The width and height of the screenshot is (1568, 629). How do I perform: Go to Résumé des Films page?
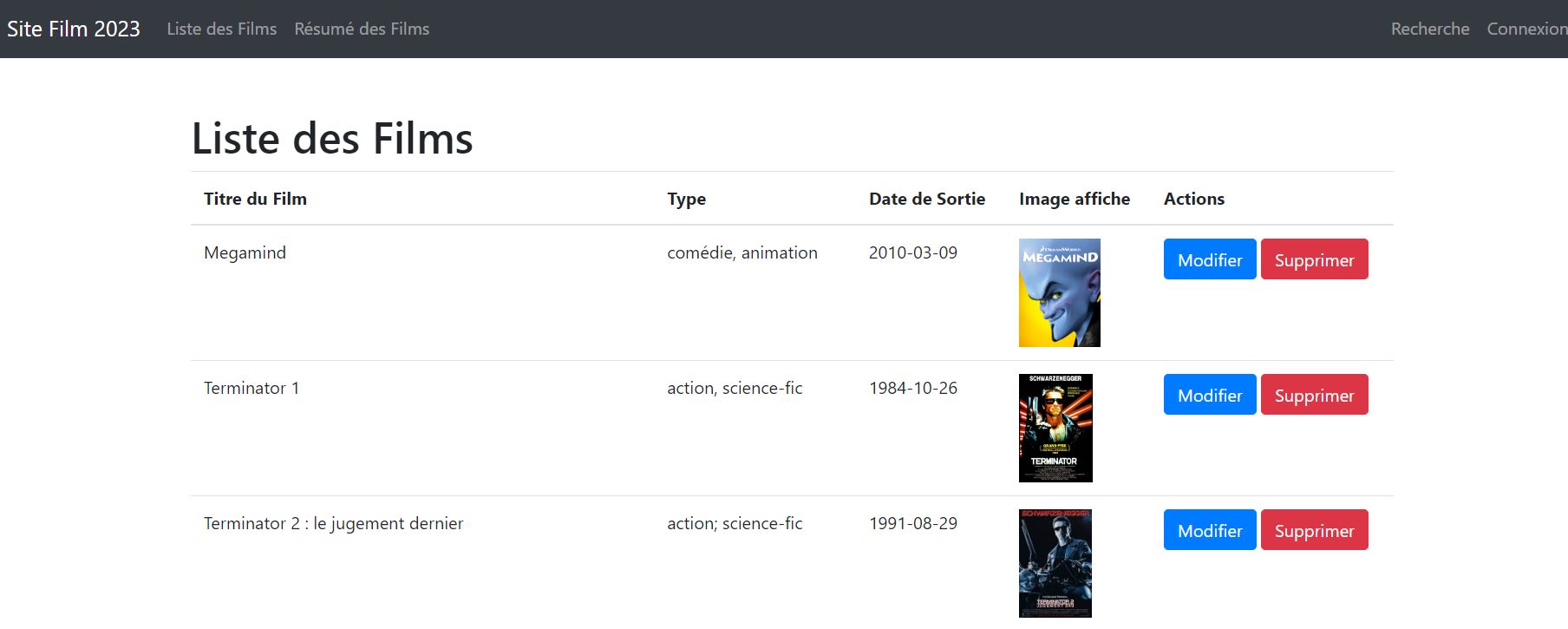[x=362, y=29]
